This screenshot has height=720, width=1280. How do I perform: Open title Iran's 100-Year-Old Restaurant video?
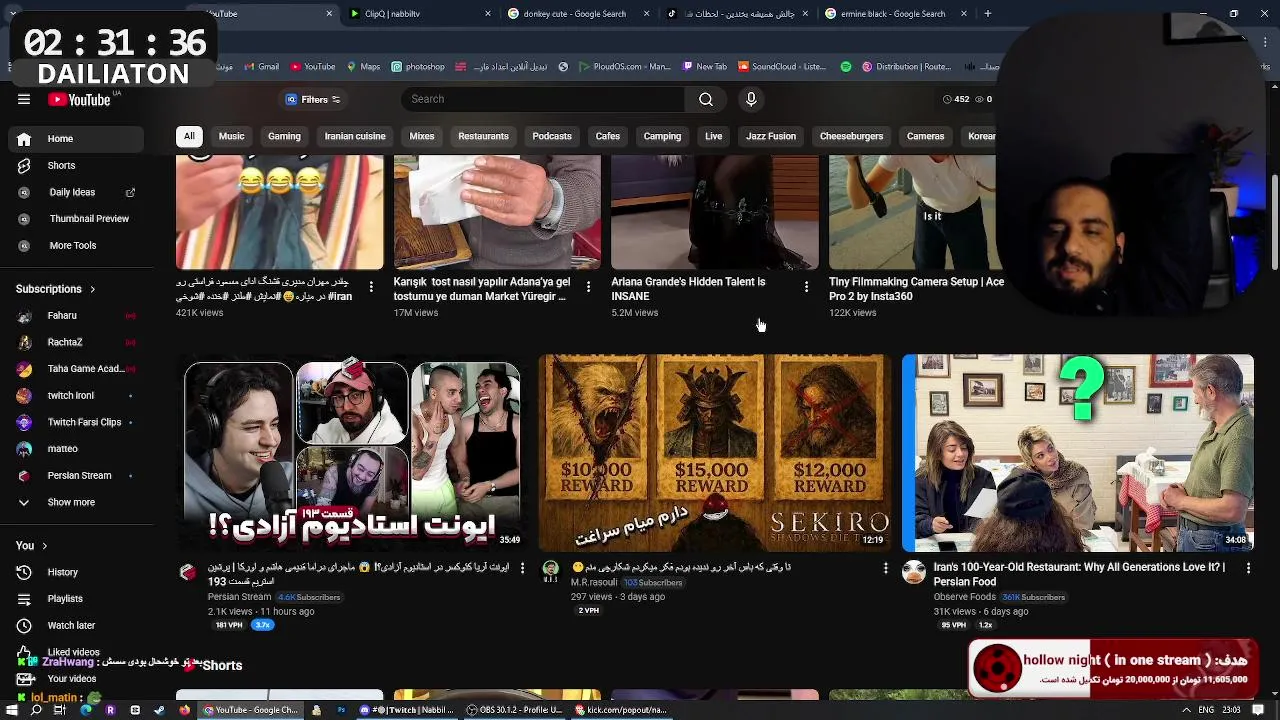pos(1079,574)
